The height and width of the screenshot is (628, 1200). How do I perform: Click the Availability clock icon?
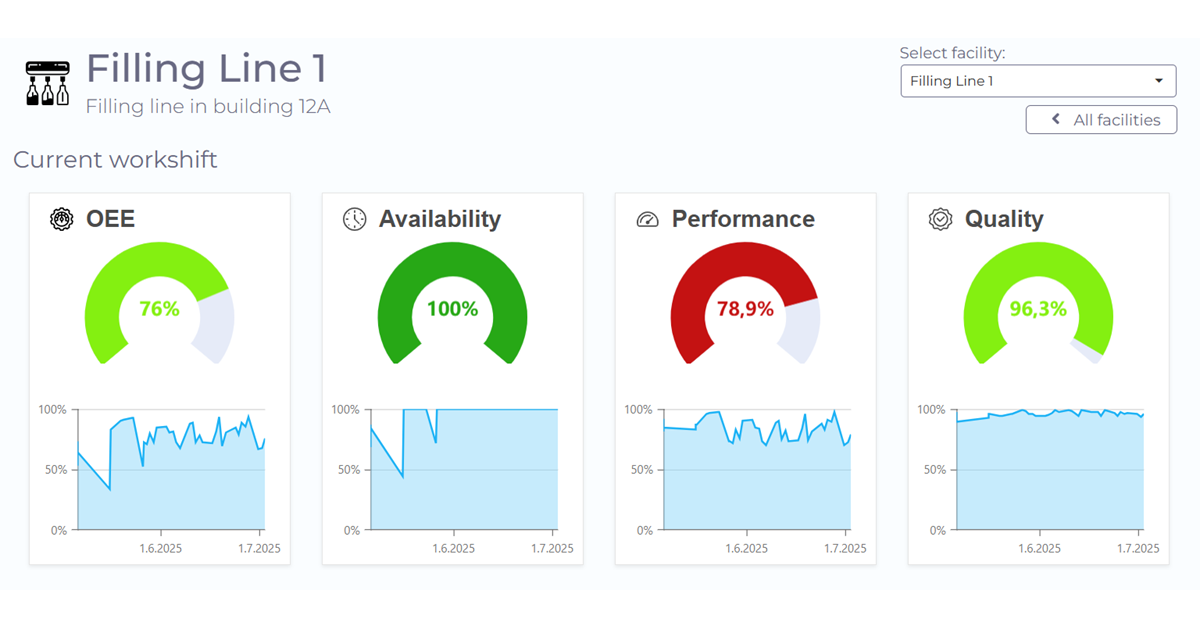pos(355,219)
